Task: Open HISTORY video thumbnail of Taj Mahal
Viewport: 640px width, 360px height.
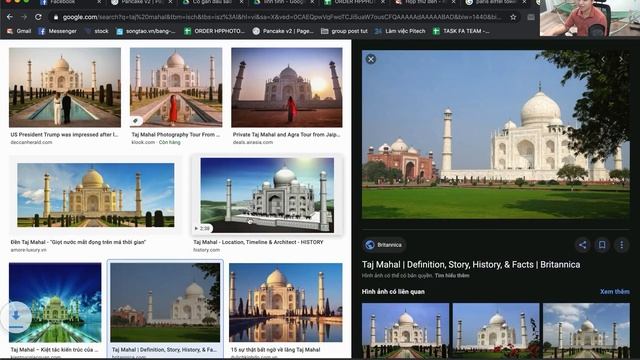Action: (x=267, y=195)
